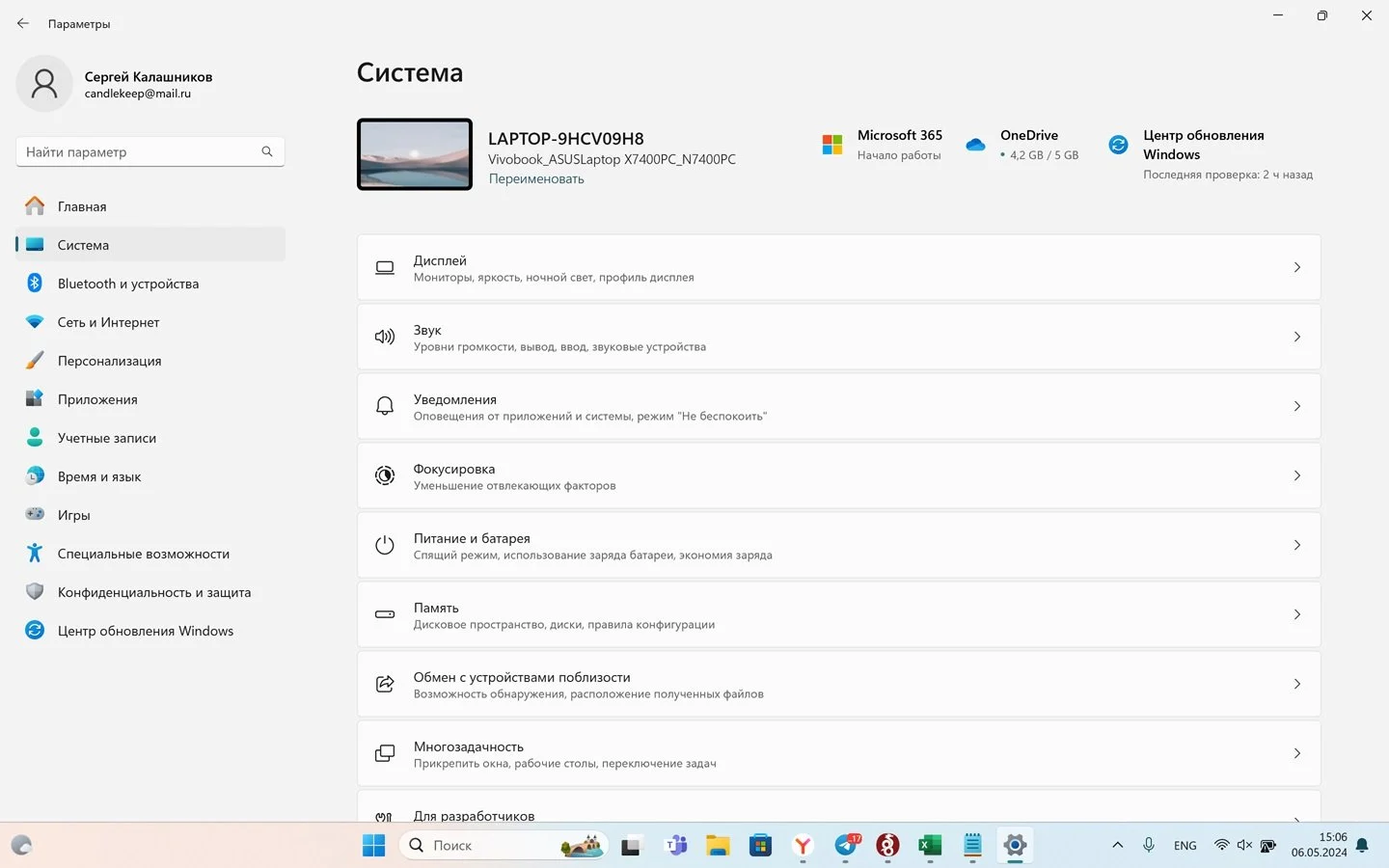Open Telegram from taskbar
Image resolution: width=1389 pixels, height=868 pixels.
846,846
